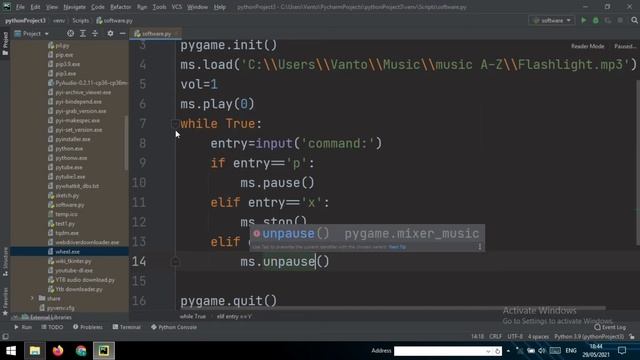The width and height of the screenshot is (640, 360).
Task: Open the Run tool window
Action: [23, 327]
